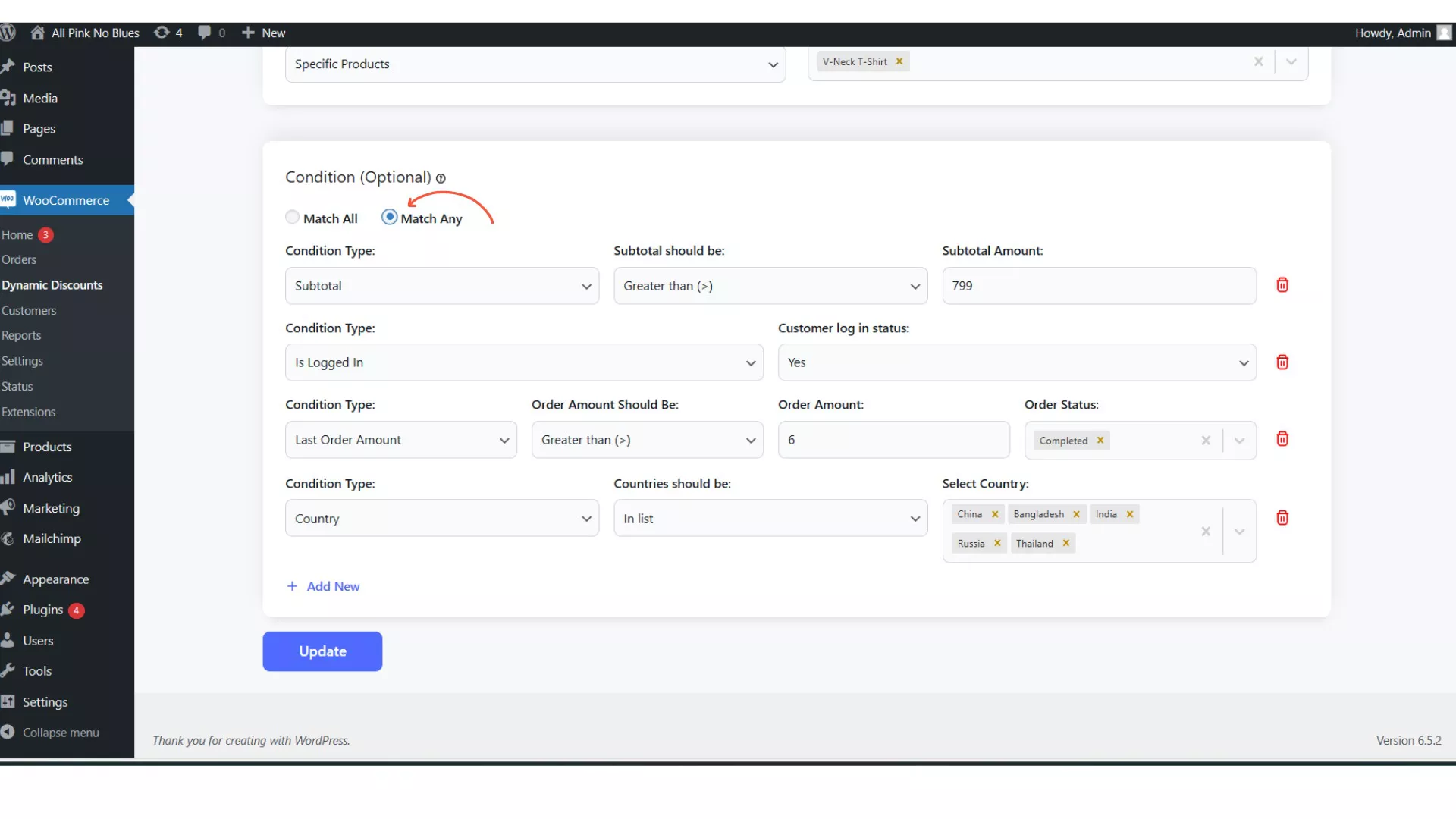
Task: Select the Match Any radio button
Action: (x=388, y=217)
